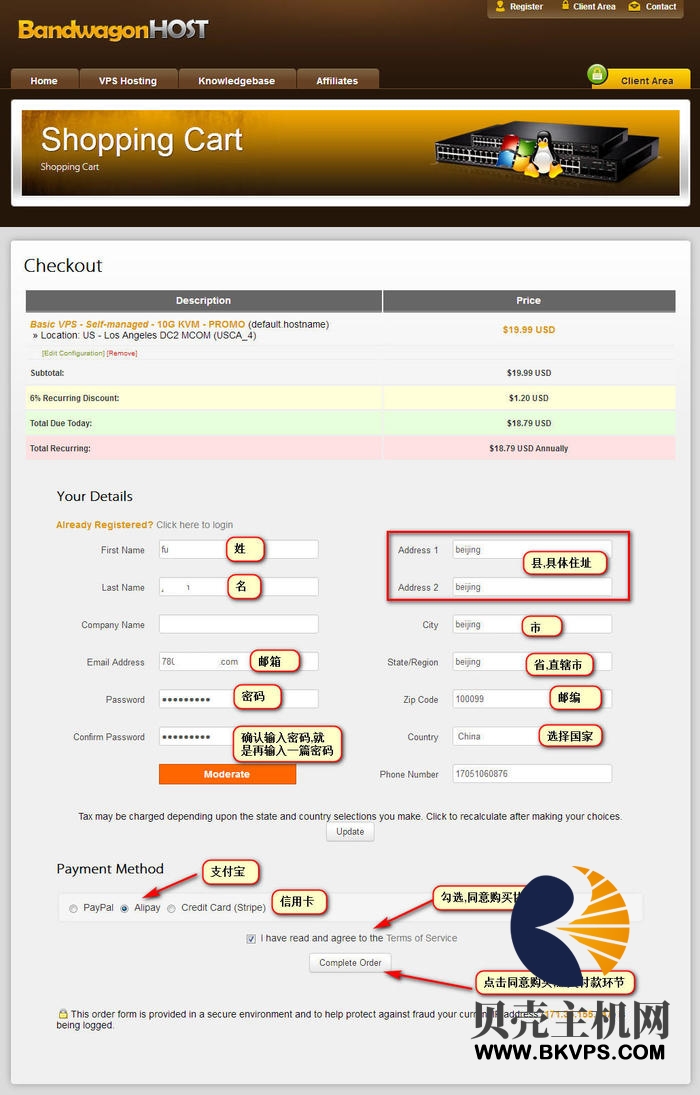This screenshot has width=700, height=1095.
Task: Click the Update tax button
Action: pos(350,832)
